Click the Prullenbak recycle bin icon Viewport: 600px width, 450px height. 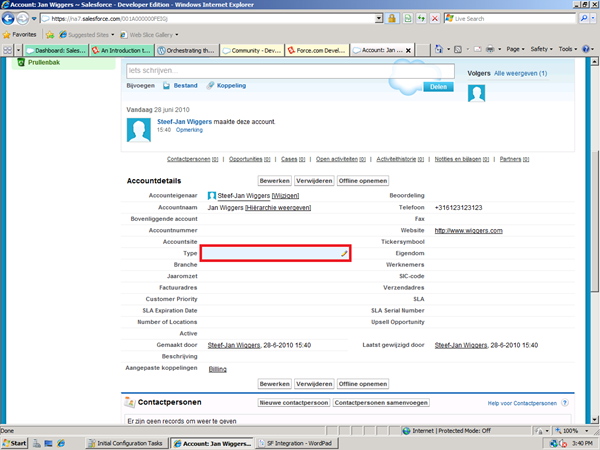[21, 62]
